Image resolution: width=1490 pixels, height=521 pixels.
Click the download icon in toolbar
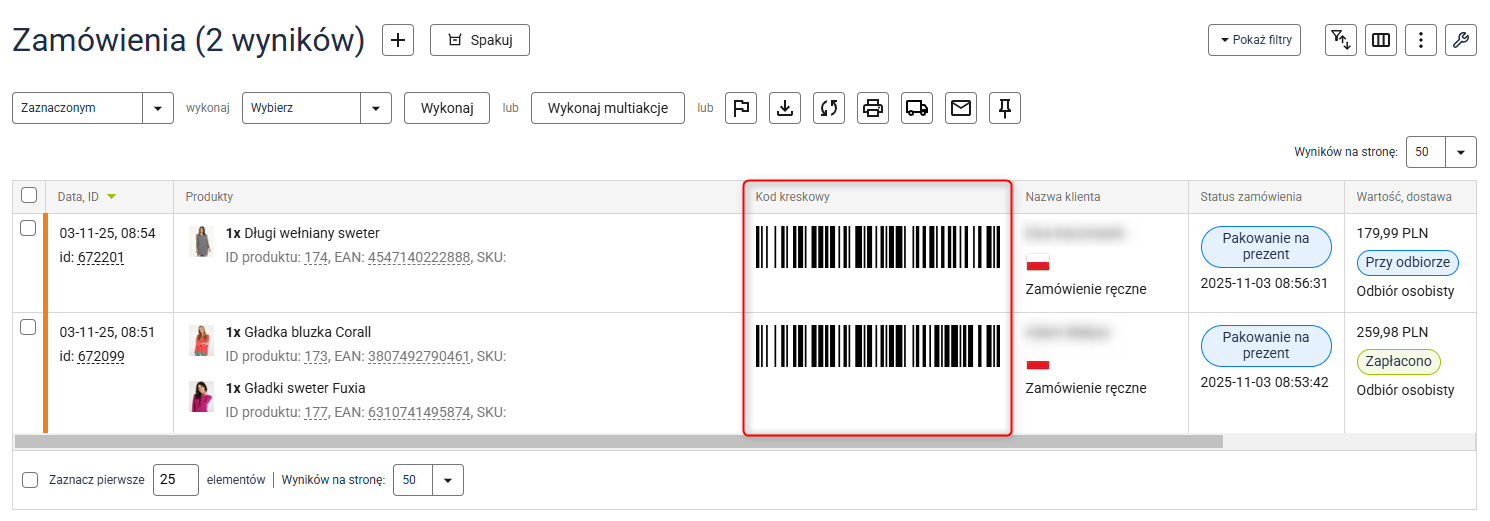(x=785, y=108)
